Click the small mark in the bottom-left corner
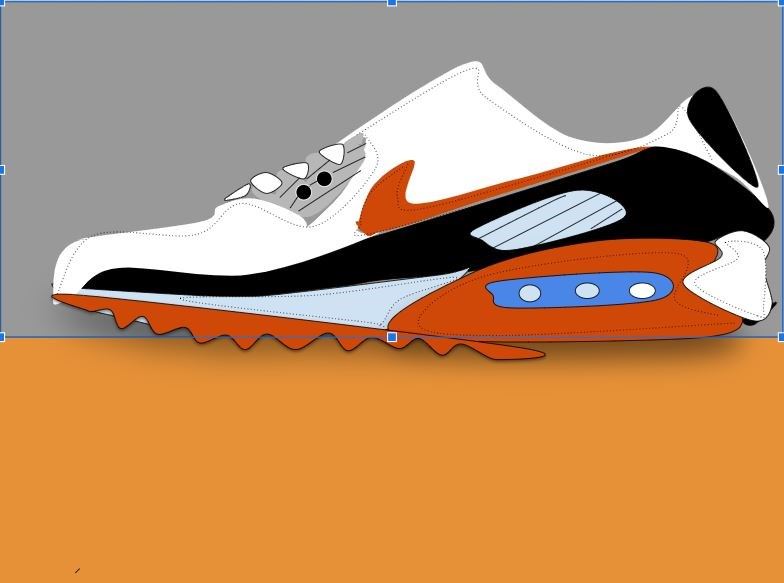The image size is (784, 583). pos(77,571)
